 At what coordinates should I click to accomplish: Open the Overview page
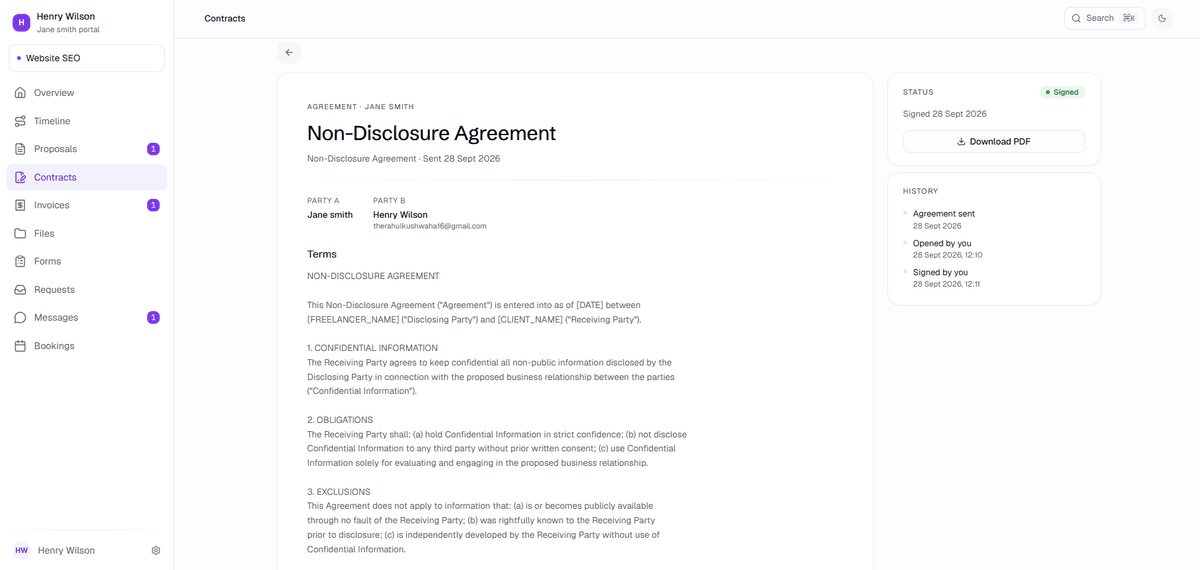tap(87, 93)
